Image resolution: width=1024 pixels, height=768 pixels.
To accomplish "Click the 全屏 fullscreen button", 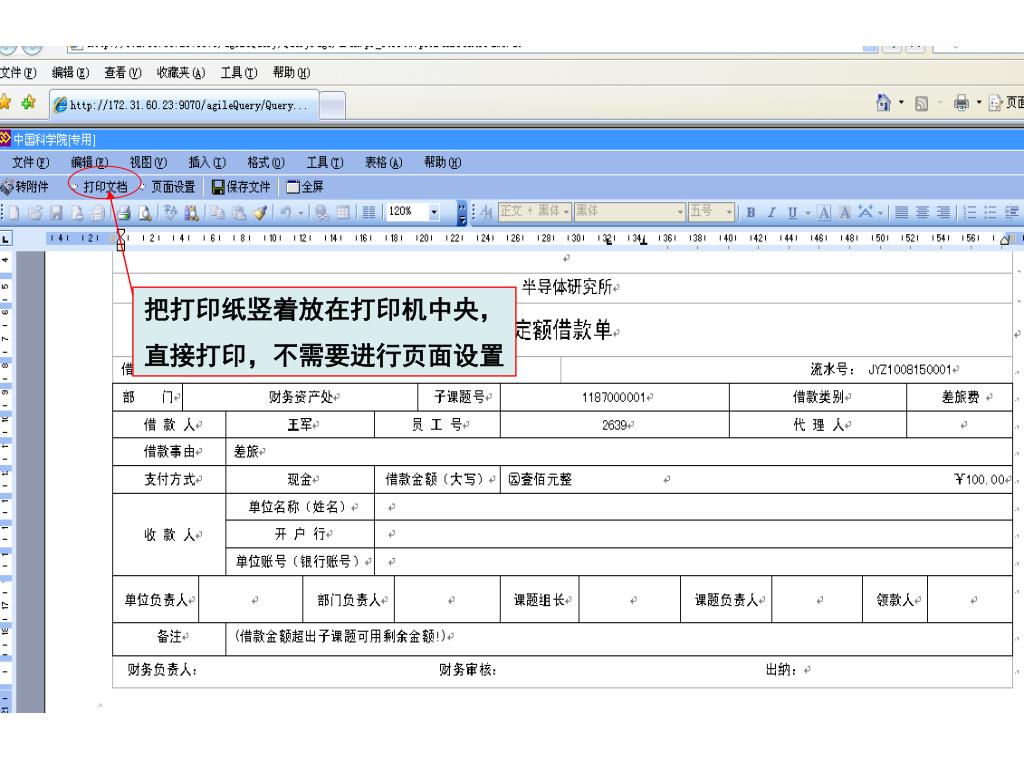I will coord(305,187).
